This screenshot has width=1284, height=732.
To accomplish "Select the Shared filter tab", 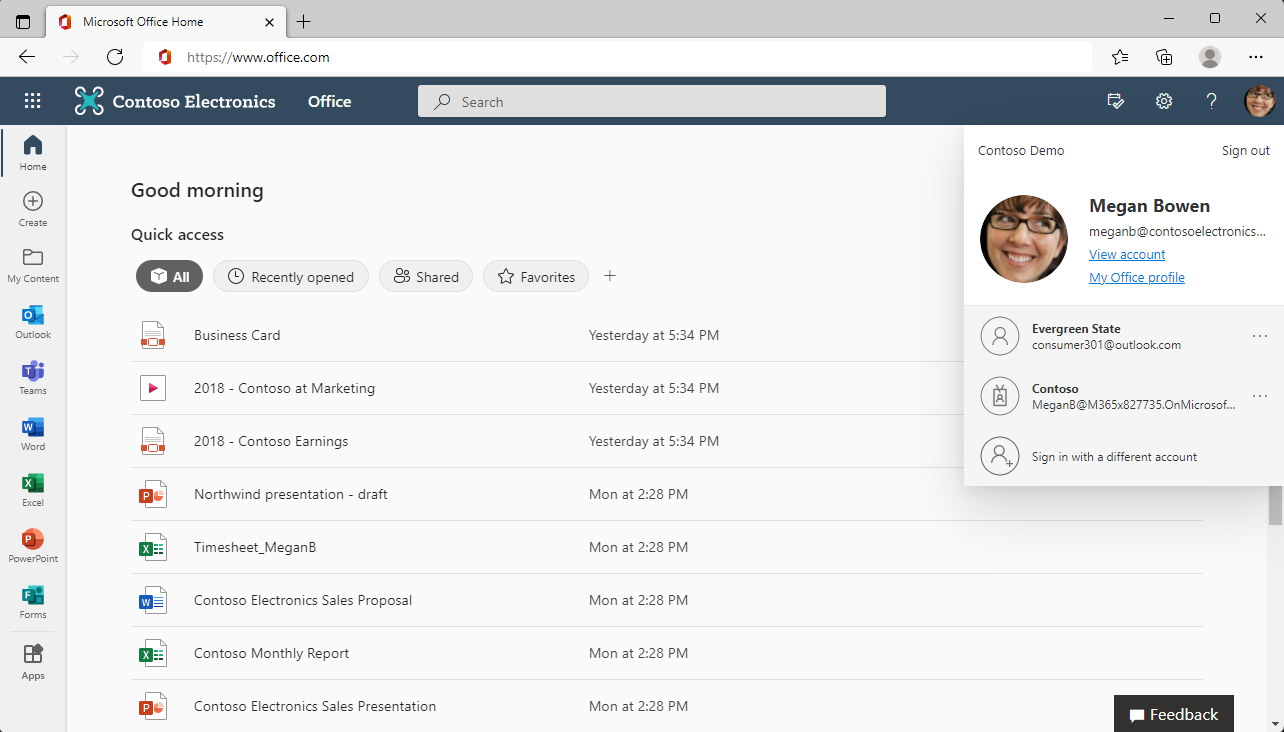I will (426, 277).
